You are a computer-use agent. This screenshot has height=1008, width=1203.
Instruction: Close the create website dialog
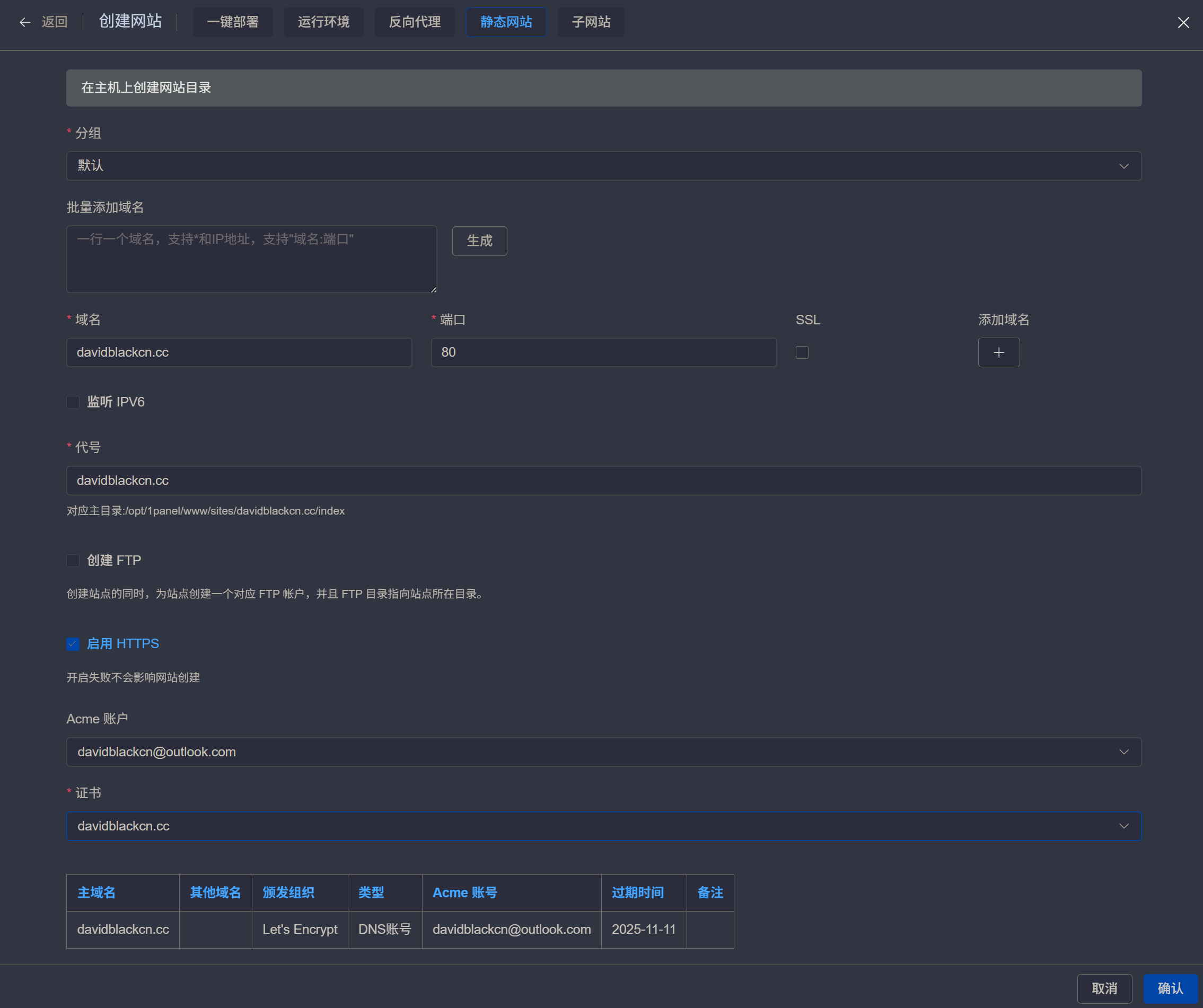point(1183,22)
